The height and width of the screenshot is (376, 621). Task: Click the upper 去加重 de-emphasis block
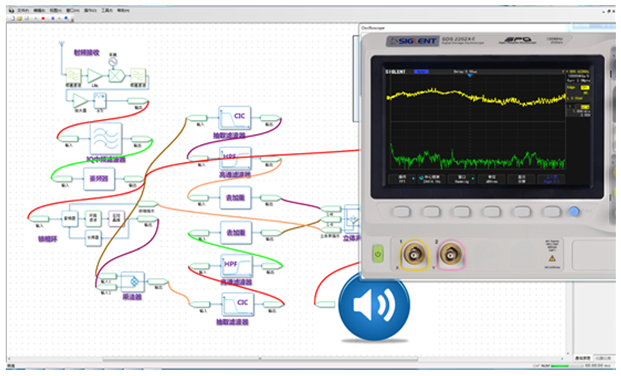pos(235,197)
